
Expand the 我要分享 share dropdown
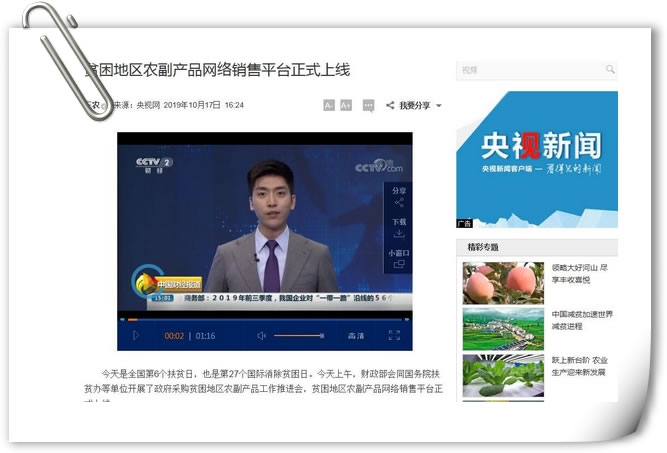(x=414, y=105)
